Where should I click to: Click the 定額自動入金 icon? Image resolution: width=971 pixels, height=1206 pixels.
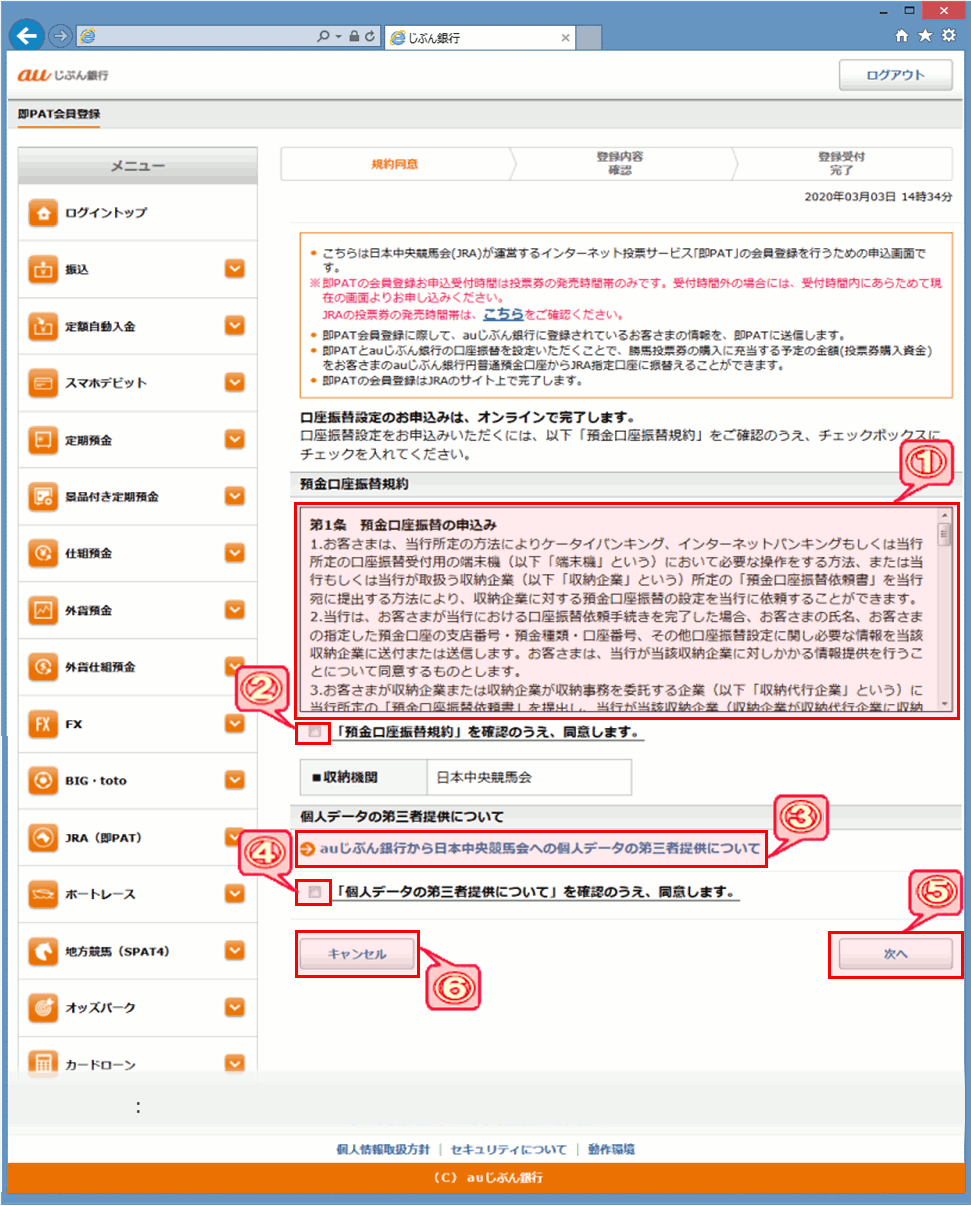42,326
